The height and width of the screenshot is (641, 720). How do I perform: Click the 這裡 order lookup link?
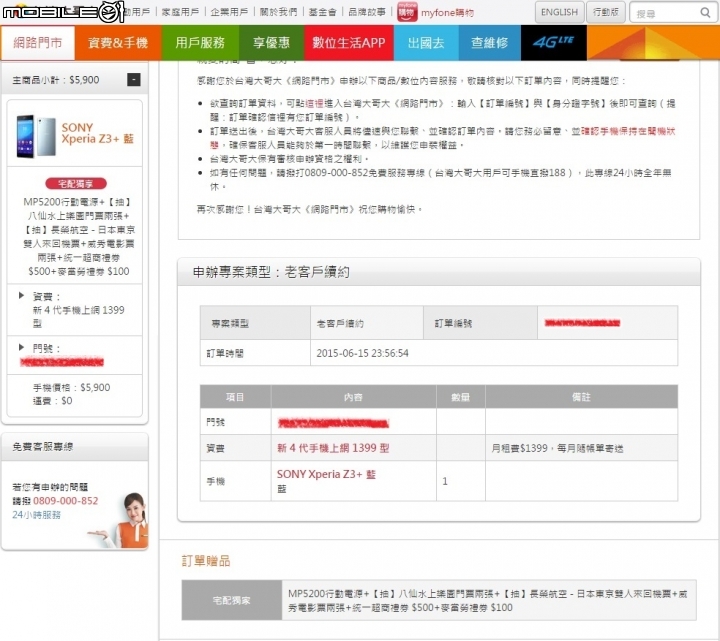pos(315,104)
